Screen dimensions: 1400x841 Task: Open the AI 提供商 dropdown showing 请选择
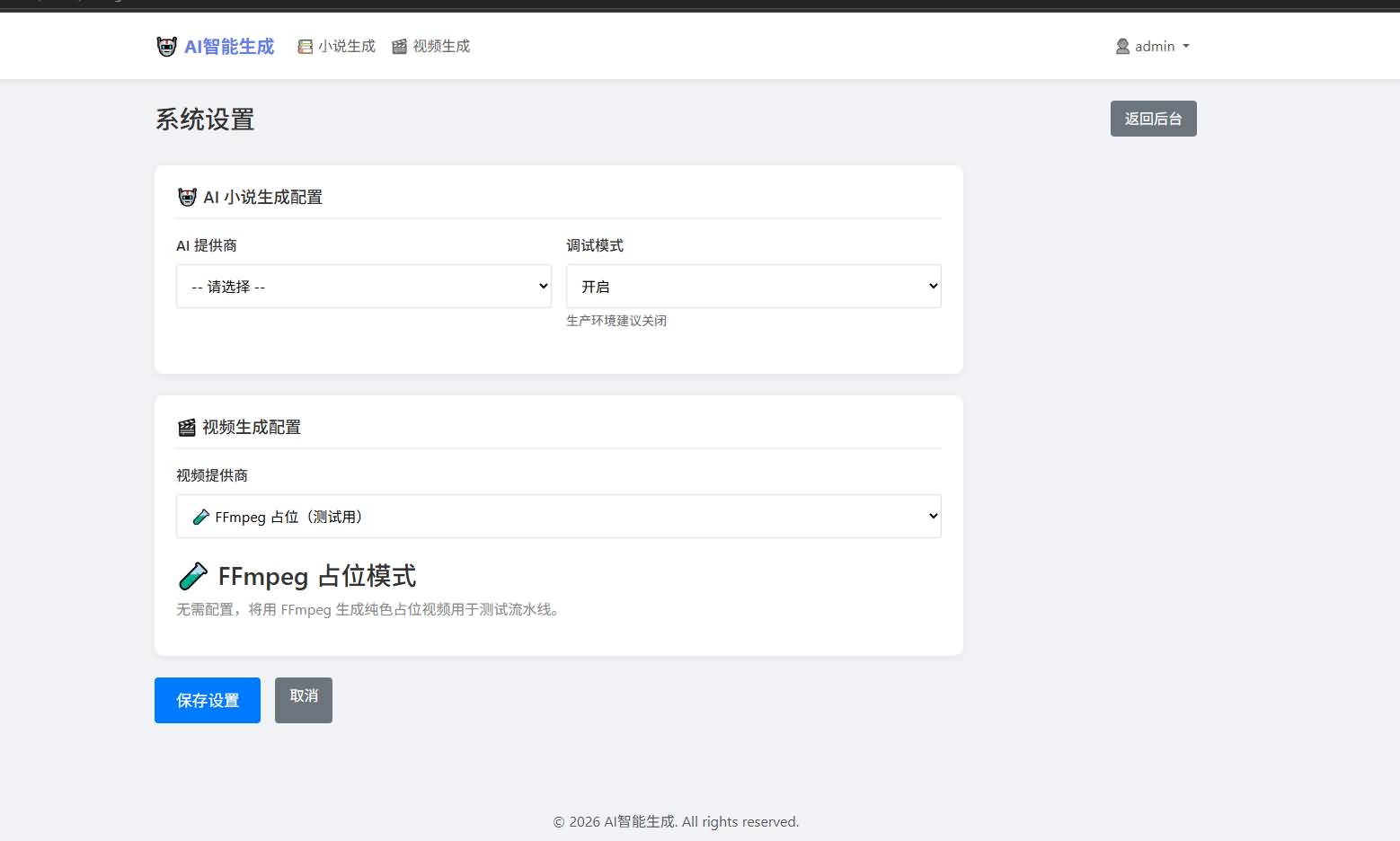point(364,286)
